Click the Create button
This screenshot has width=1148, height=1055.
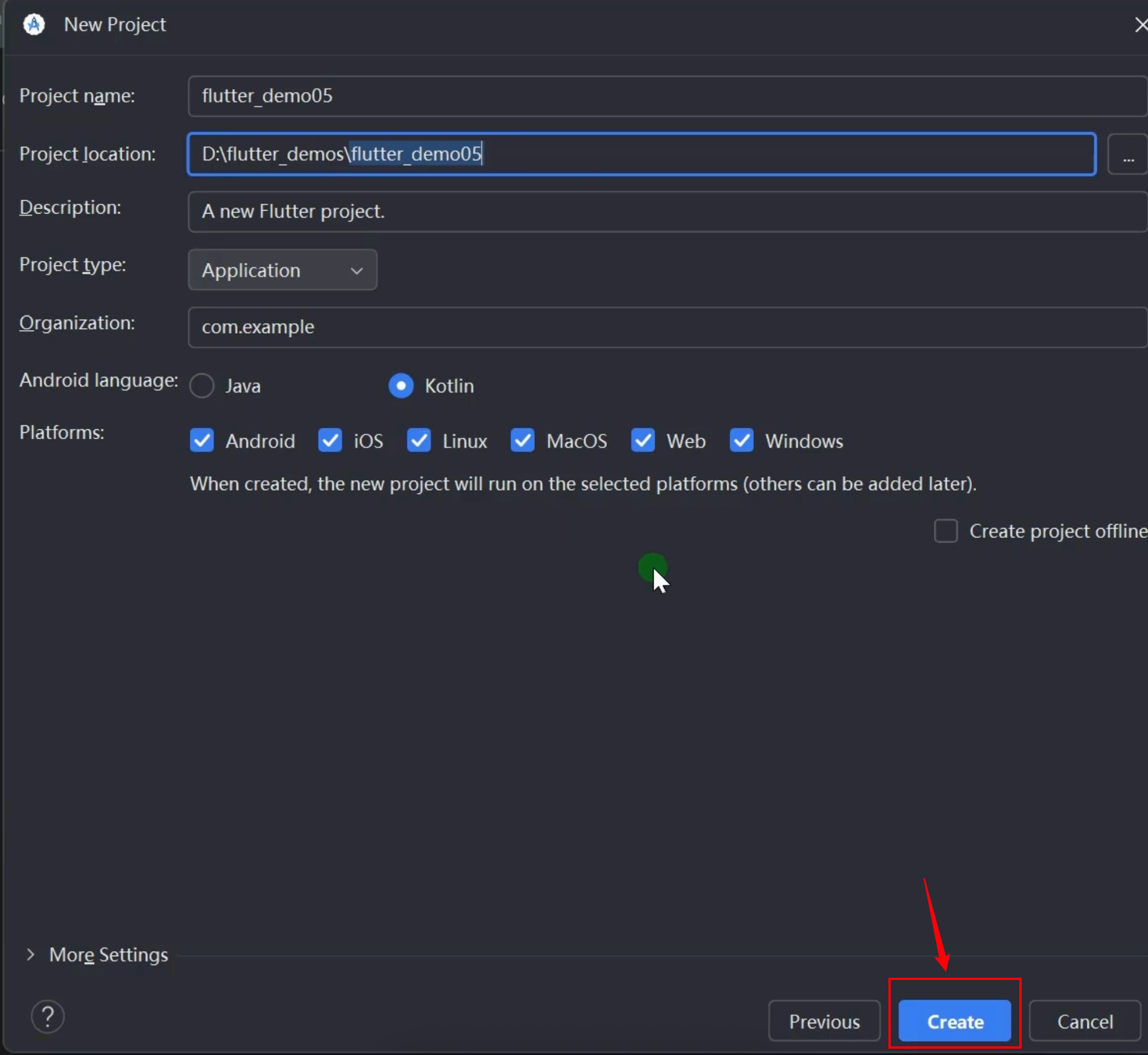[955, 1021]
